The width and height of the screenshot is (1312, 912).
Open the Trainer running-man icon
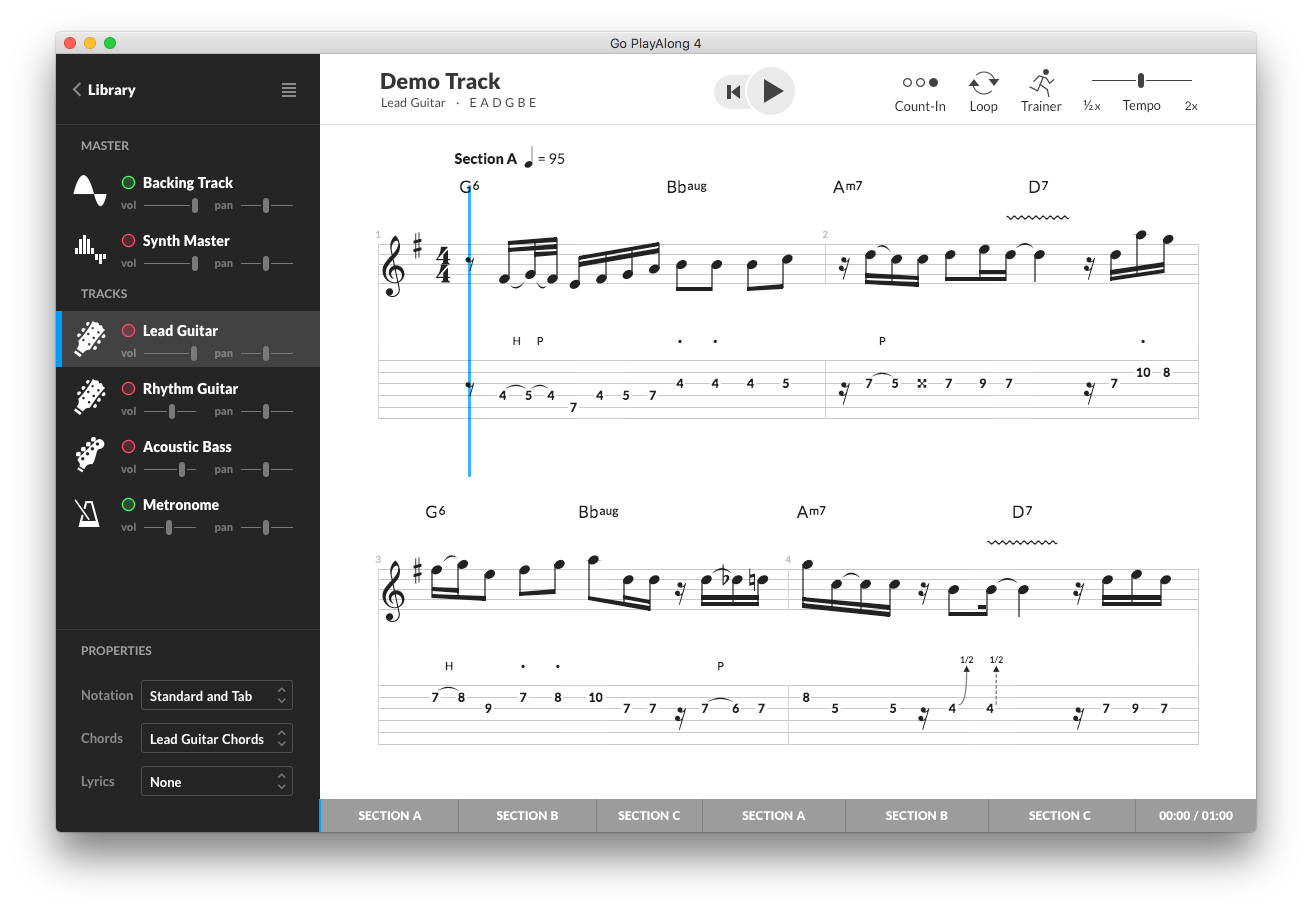(x=1041, y=82)
